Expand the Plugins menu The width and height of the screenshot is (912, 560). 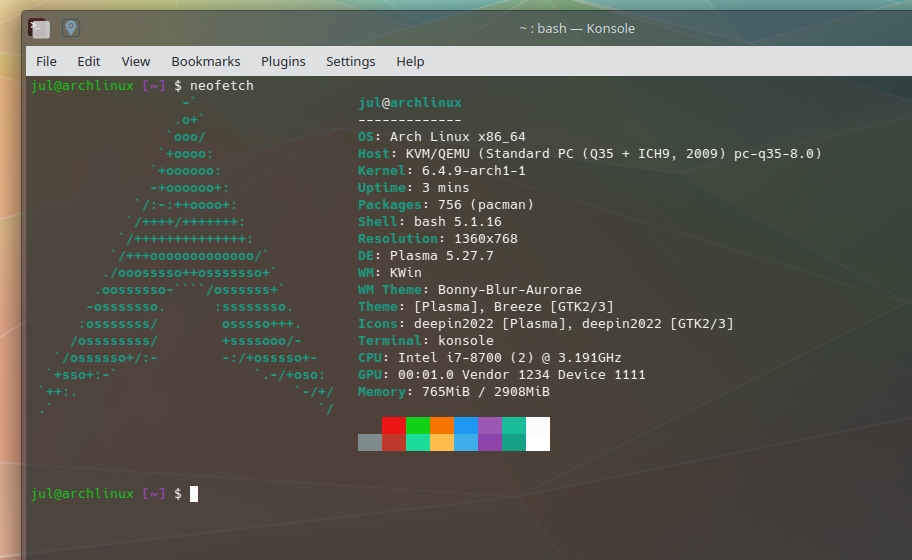pos(283,61)
